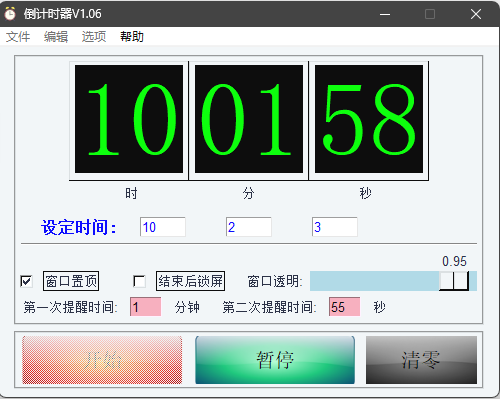This screenshot has height=399, width=500.
Task: Click the 窗口置顶 label box
Action: pos(71,281)
